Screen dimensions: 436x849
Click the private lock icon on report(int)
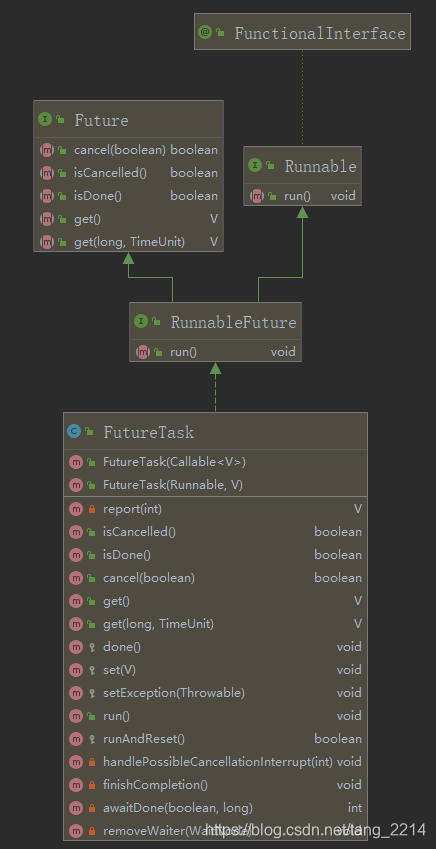pos(92,509)
